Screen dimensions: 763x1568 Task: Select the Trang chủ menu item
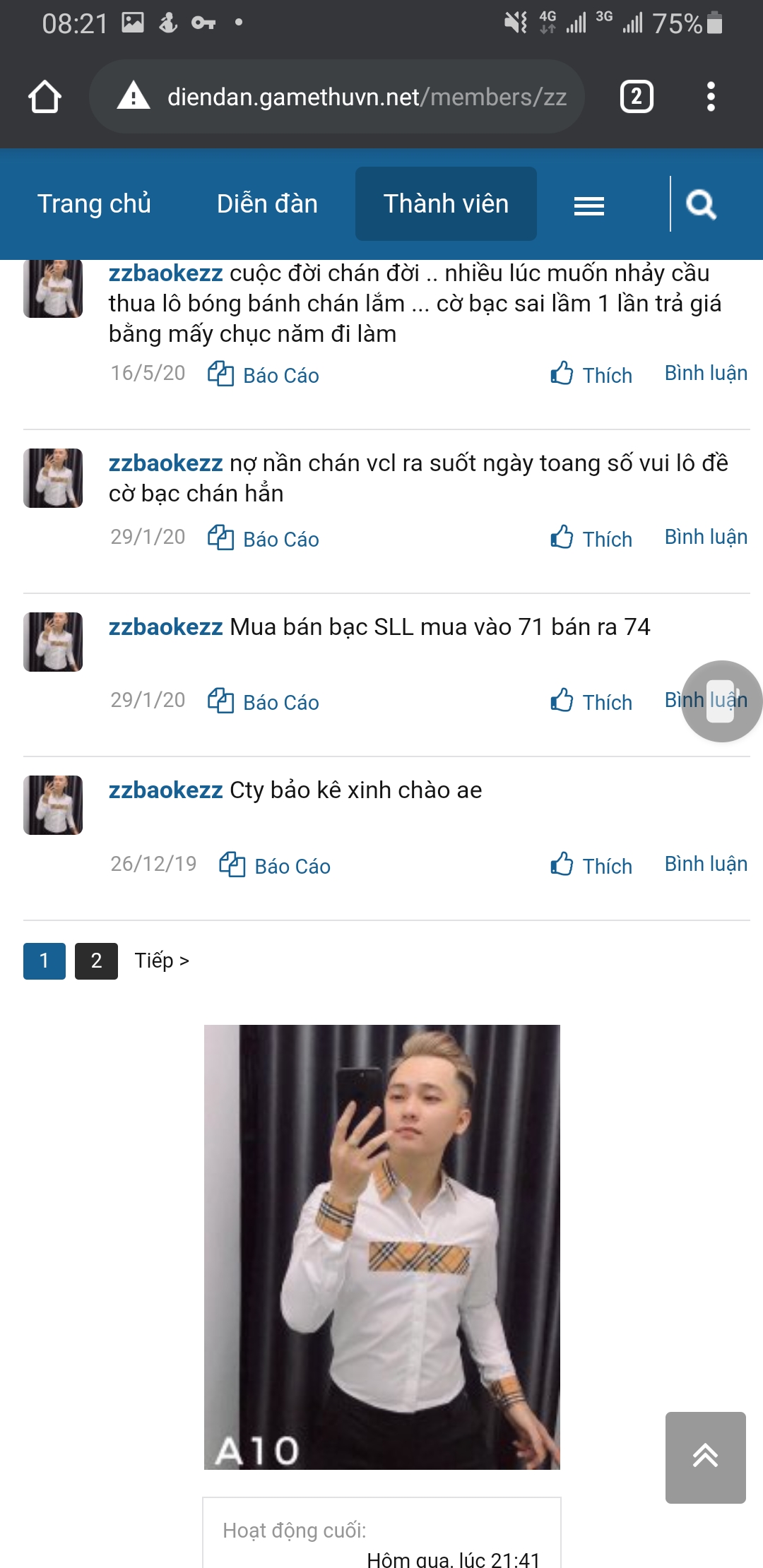click(94, 203)
